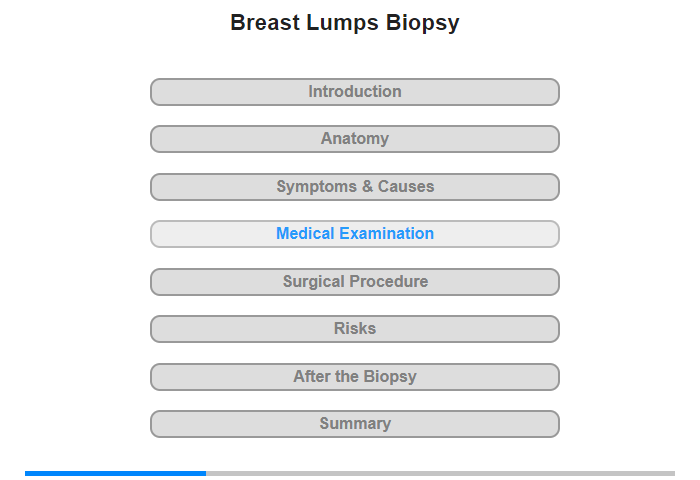Pick the Symptoms & Causes chapter

click(x=354, y=187)
